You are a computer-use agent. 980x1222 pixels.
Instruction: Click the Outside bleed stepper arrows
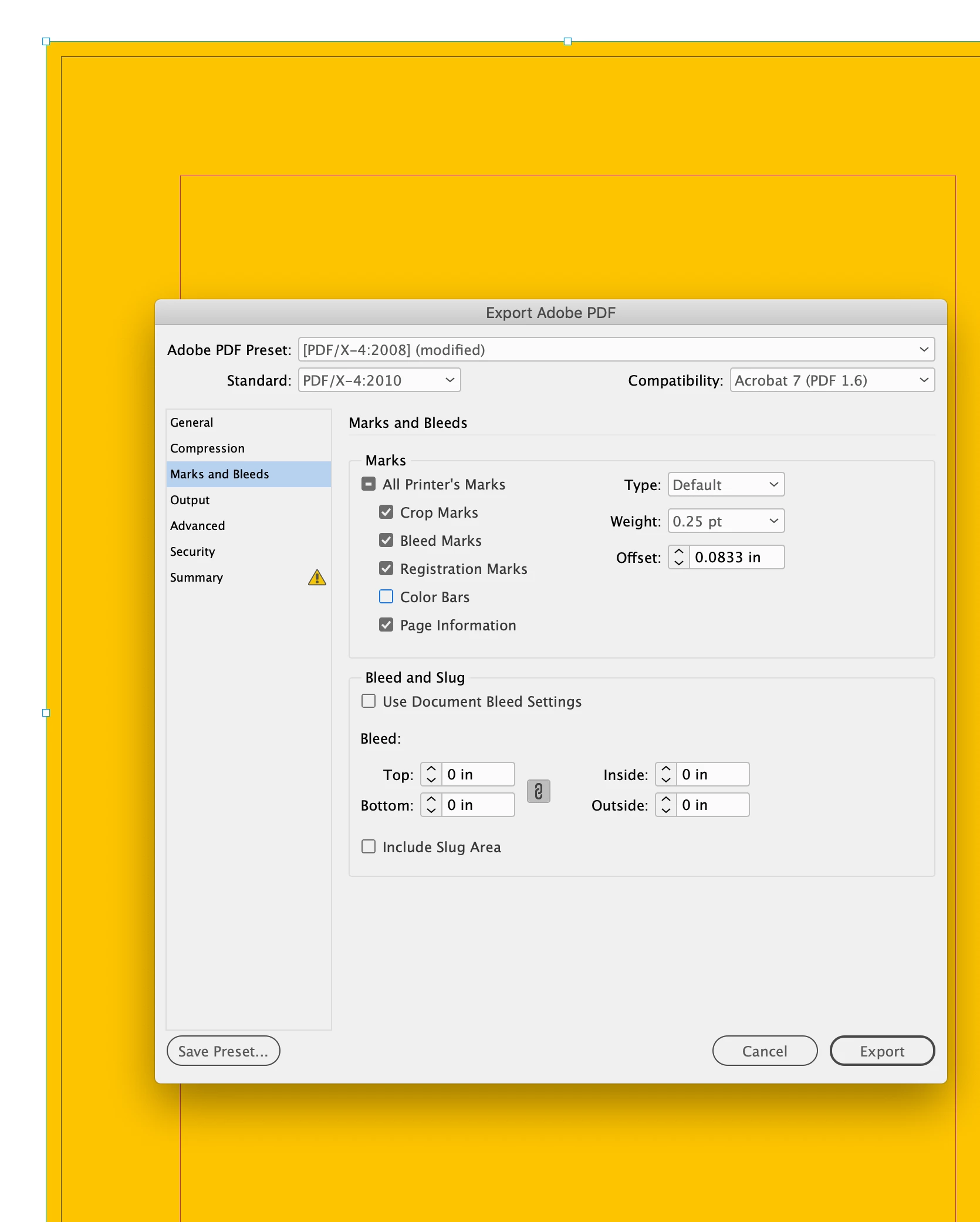[x=666, y=805]
